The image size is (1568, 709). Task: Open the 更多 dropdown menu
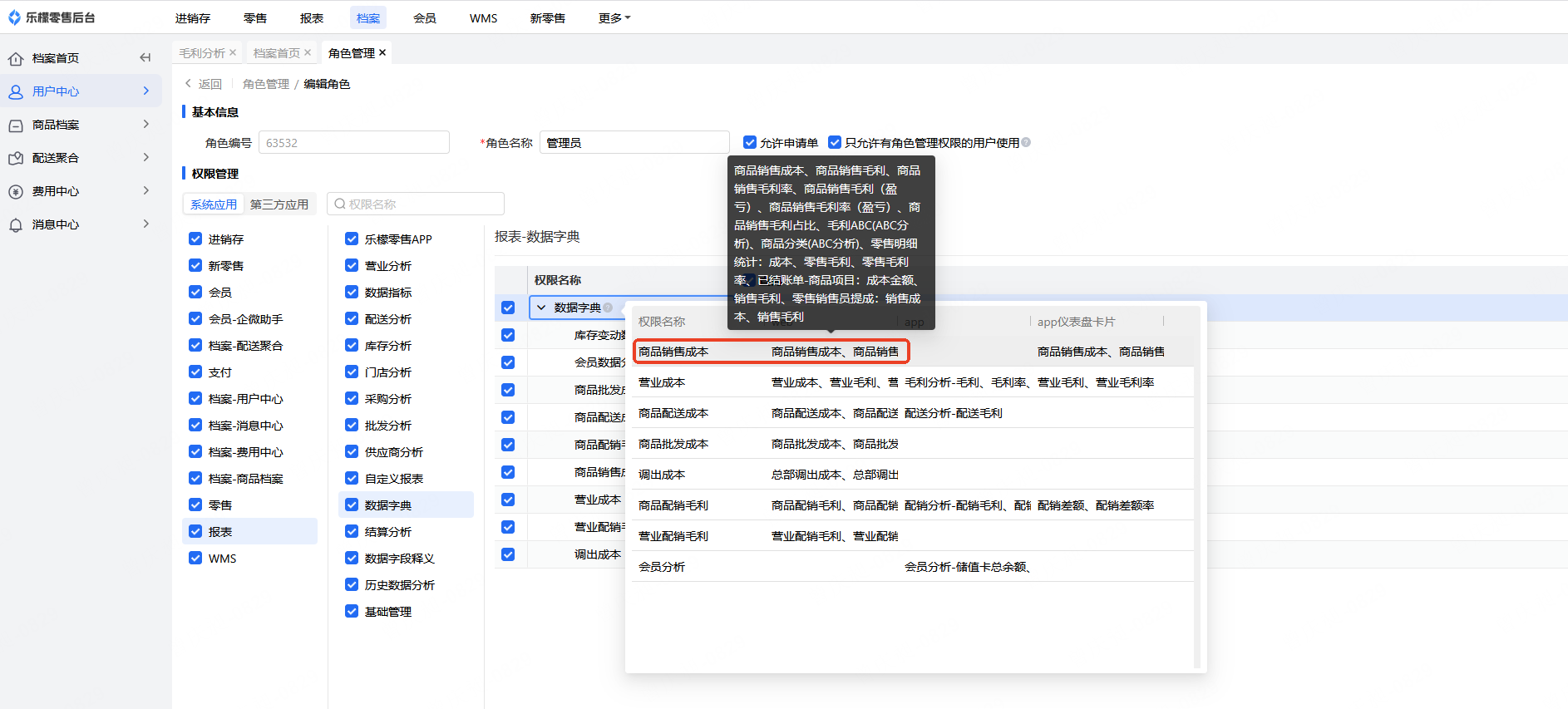coord(614,18)
